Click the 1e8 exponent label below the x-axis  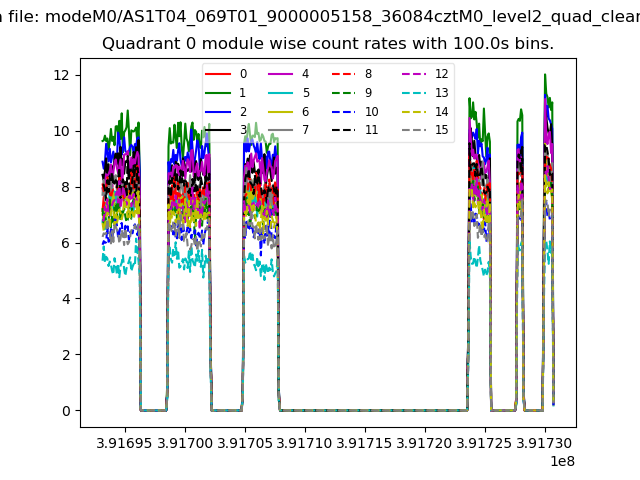point(560,461)
